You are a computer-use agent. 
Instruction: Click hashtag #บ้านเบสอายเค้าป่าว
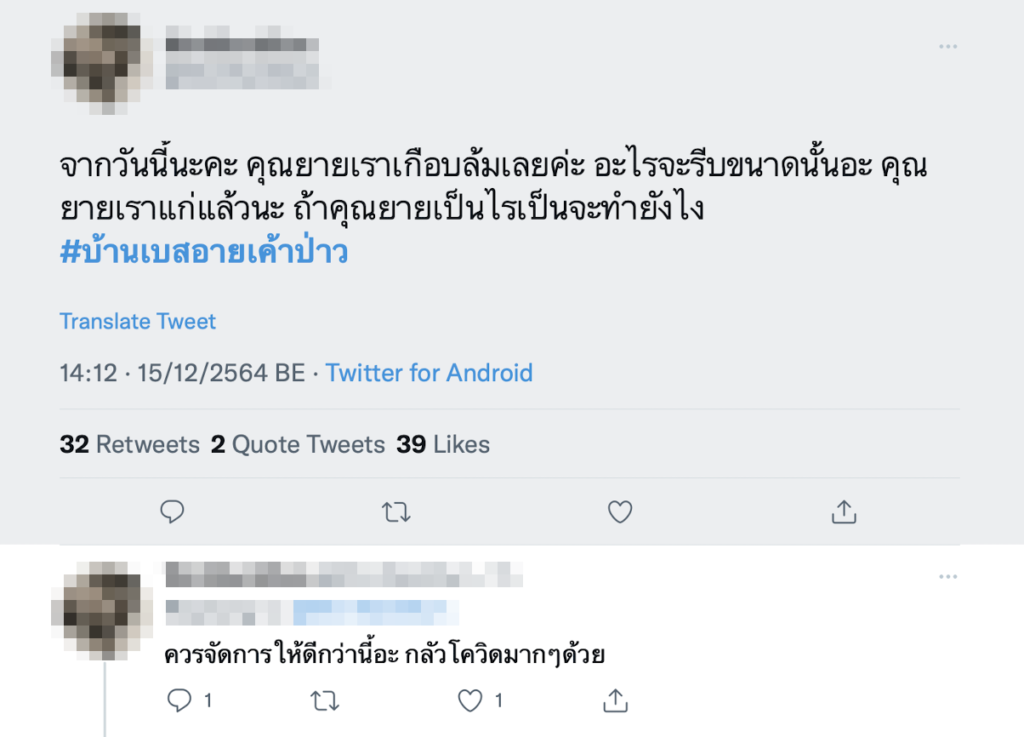(x=204, y=252)
